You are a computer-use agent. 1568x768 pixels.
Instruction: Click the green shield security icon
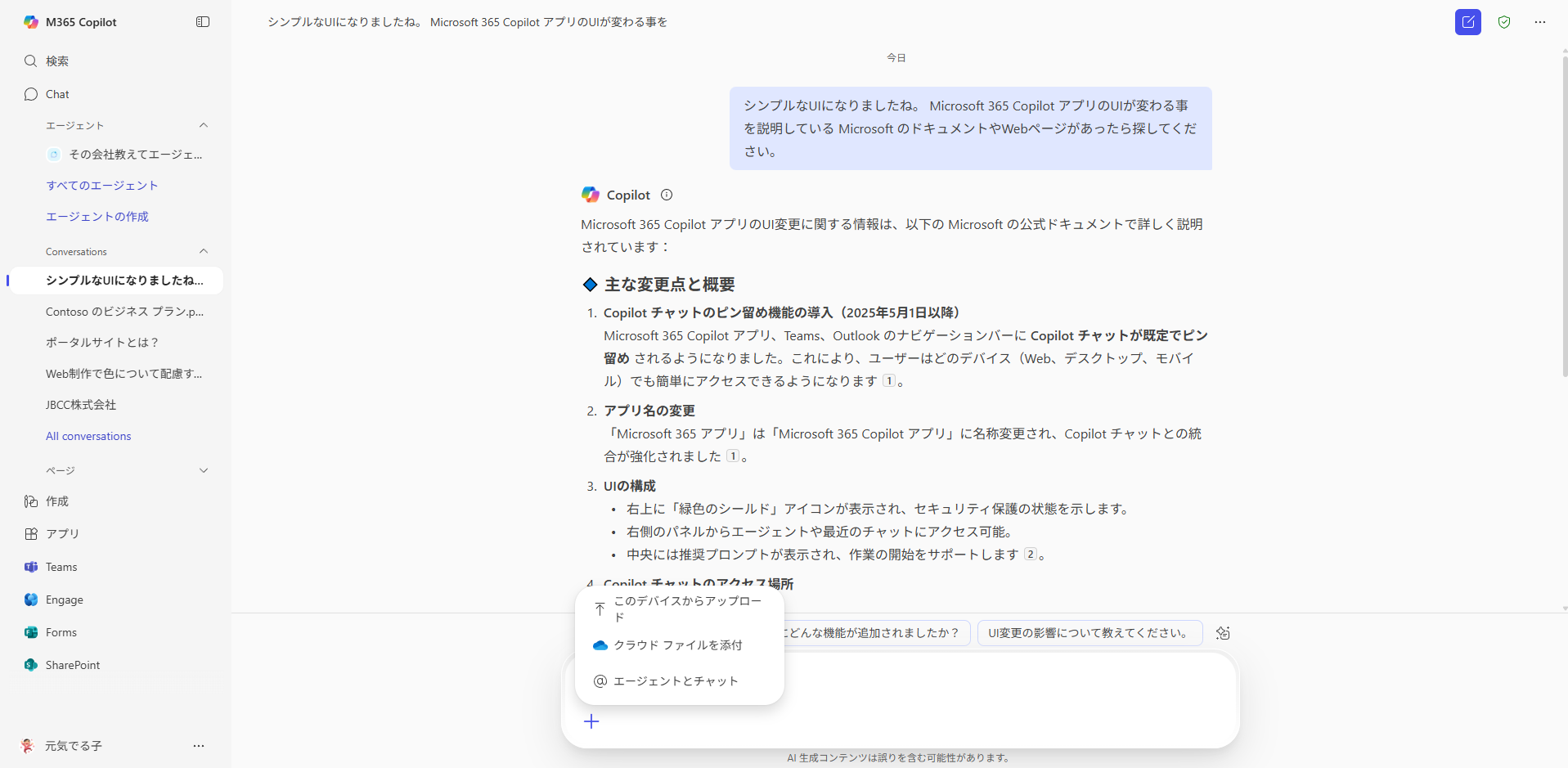click(1504, 22)
